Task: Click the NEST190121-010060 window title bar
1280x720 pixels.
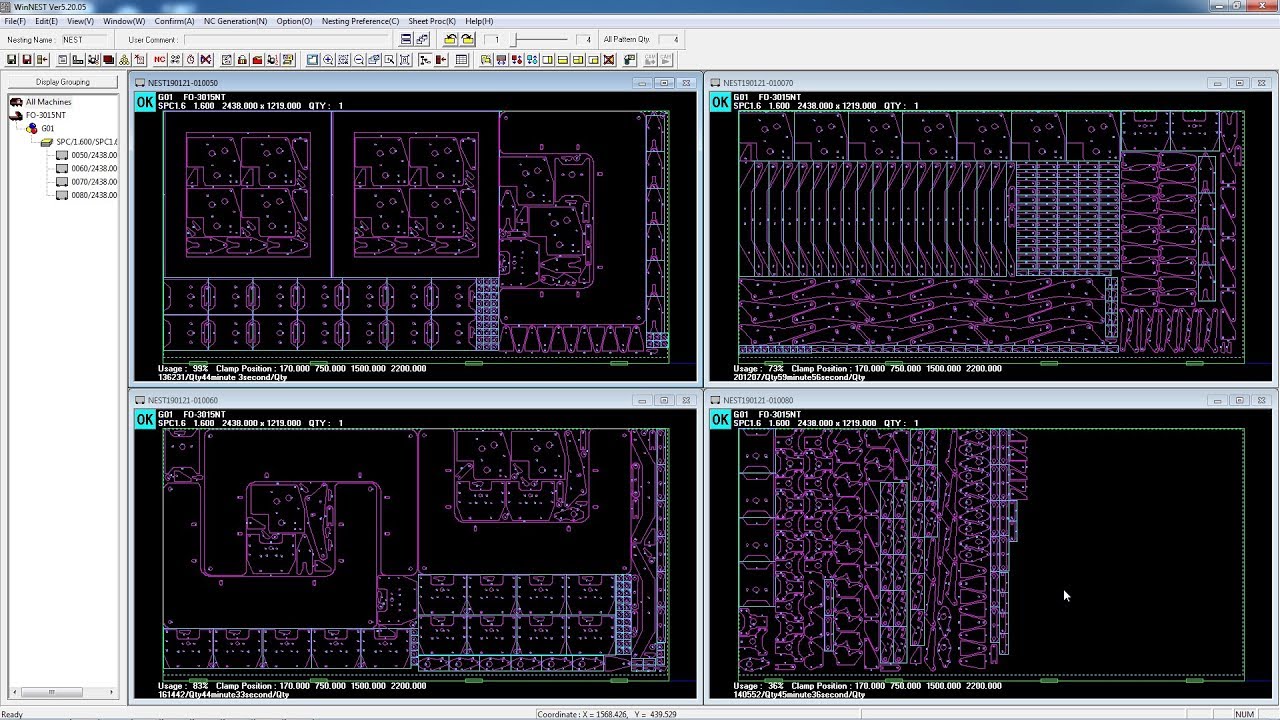Action: (x=415, y=400)
